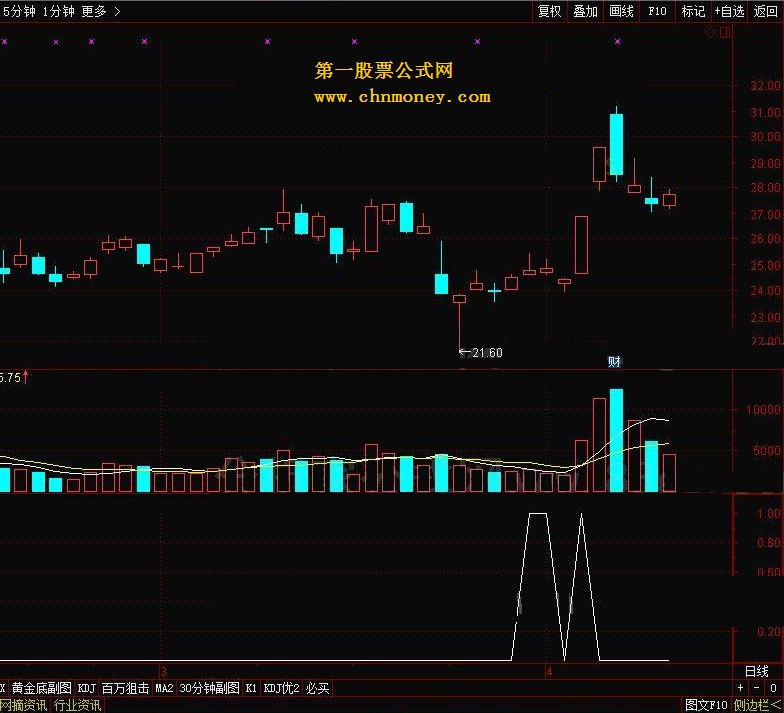Open the 复权 adjustment option
This screenshot has height=713, width=784.
click(550, 11)
